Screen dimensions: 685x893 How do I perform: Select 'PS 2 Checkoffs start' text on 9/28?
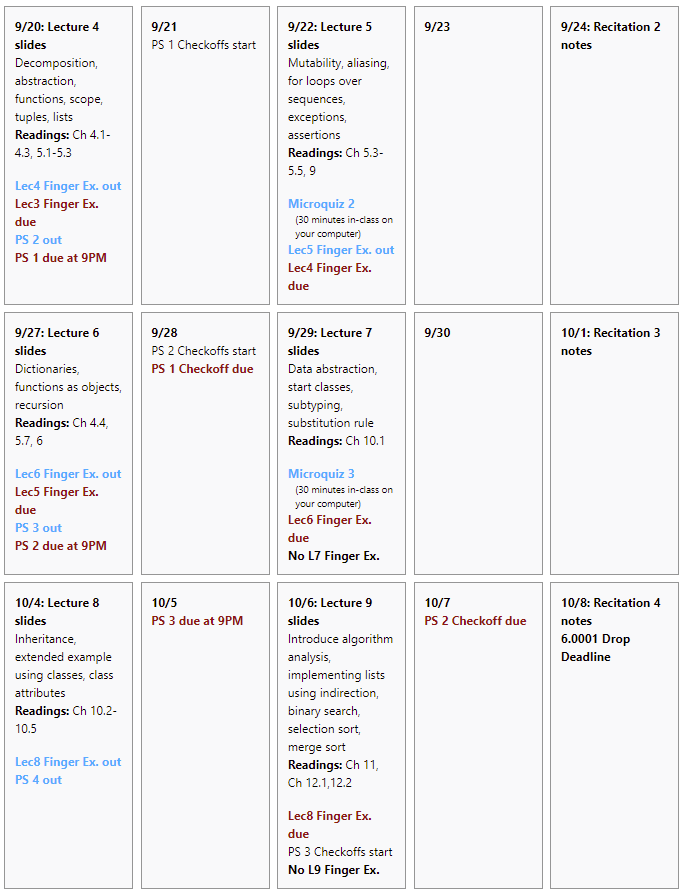click(203, 351)
